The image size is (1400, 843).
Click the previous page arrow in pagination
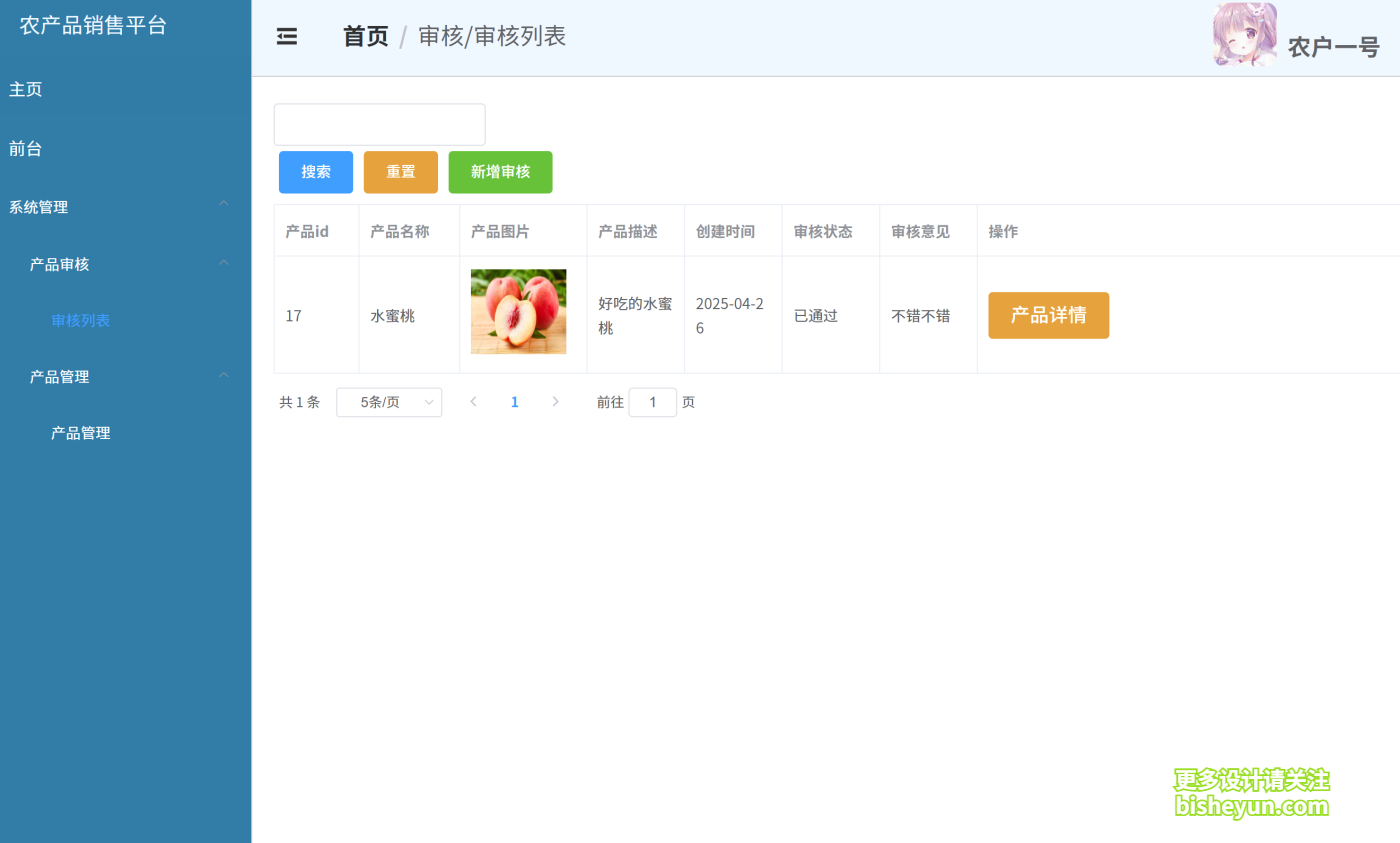pos(473,401)
